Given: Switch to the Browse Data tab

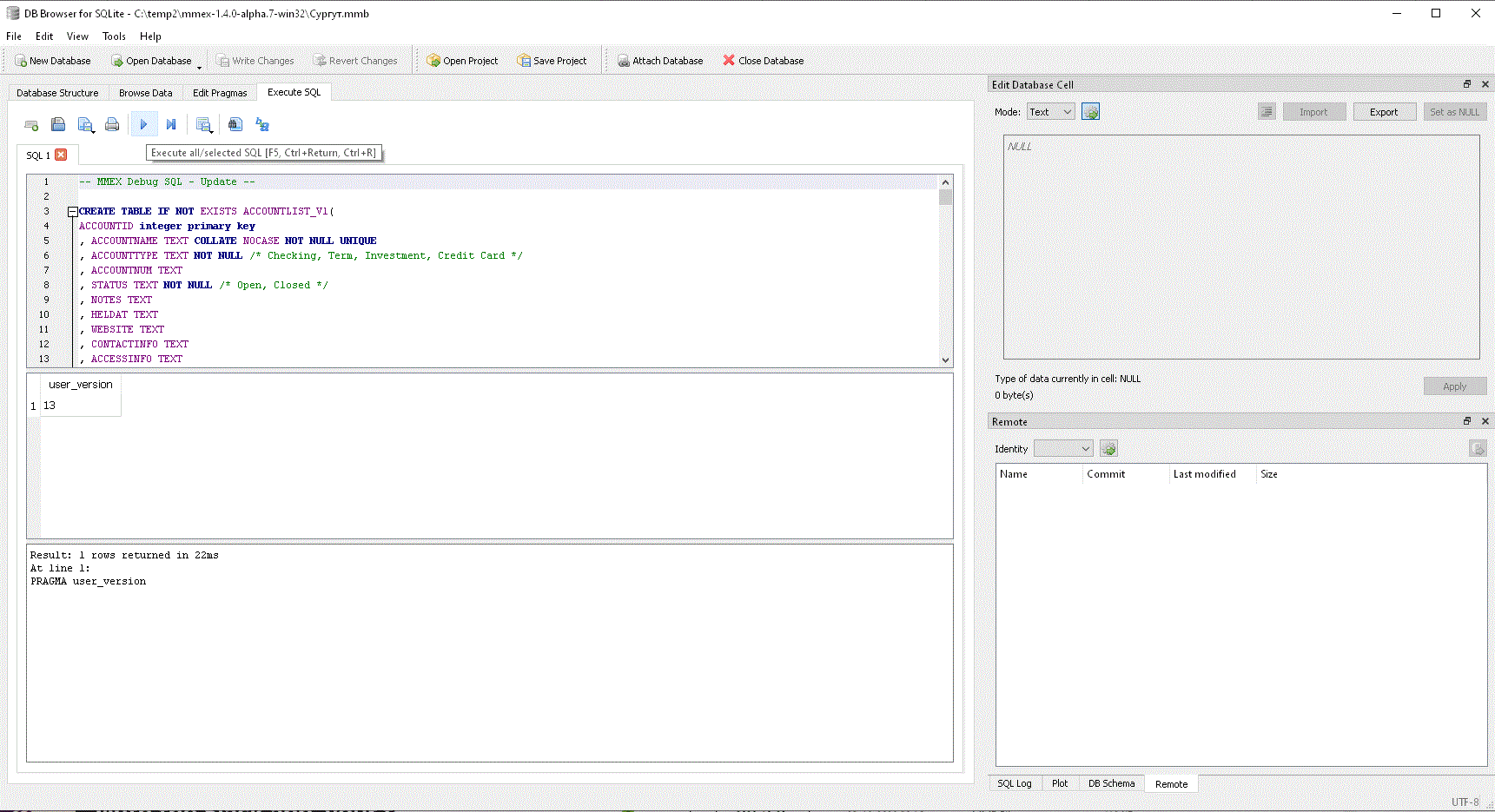Looking at the screenshot, I should [x=145, y=93].
